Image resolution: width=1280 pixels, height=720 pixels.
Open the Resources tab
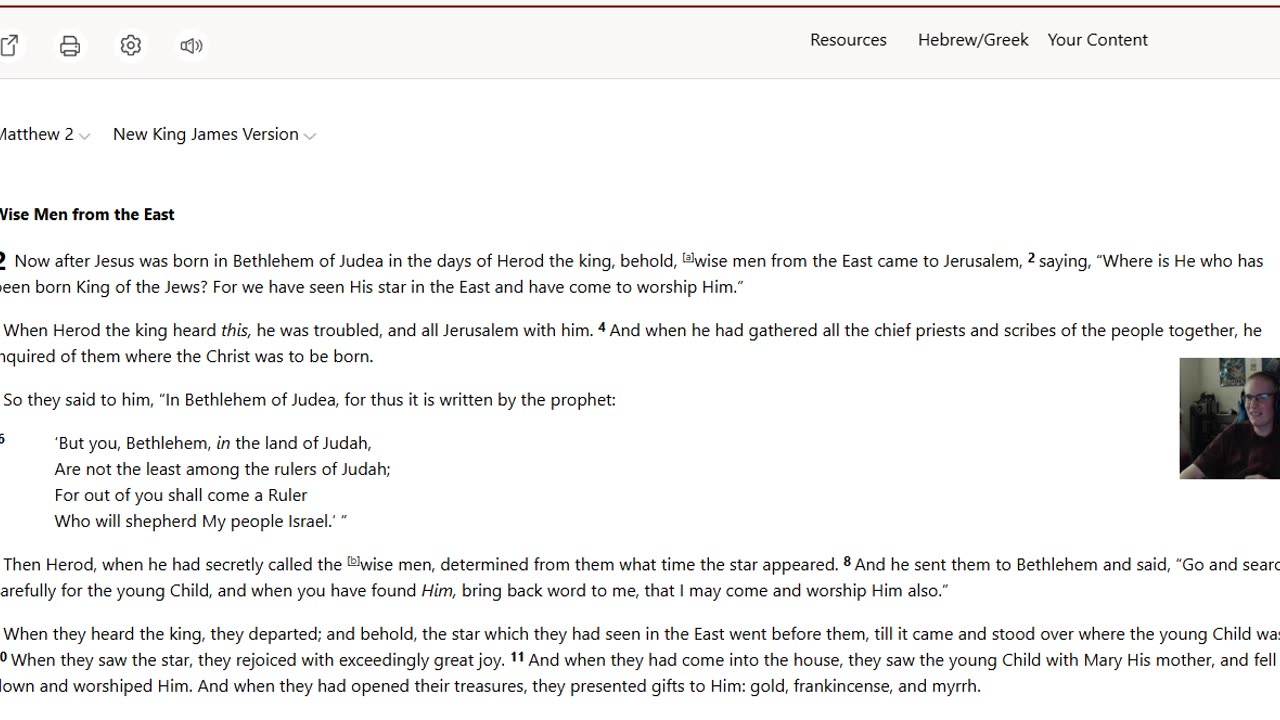tap(848, 40)
